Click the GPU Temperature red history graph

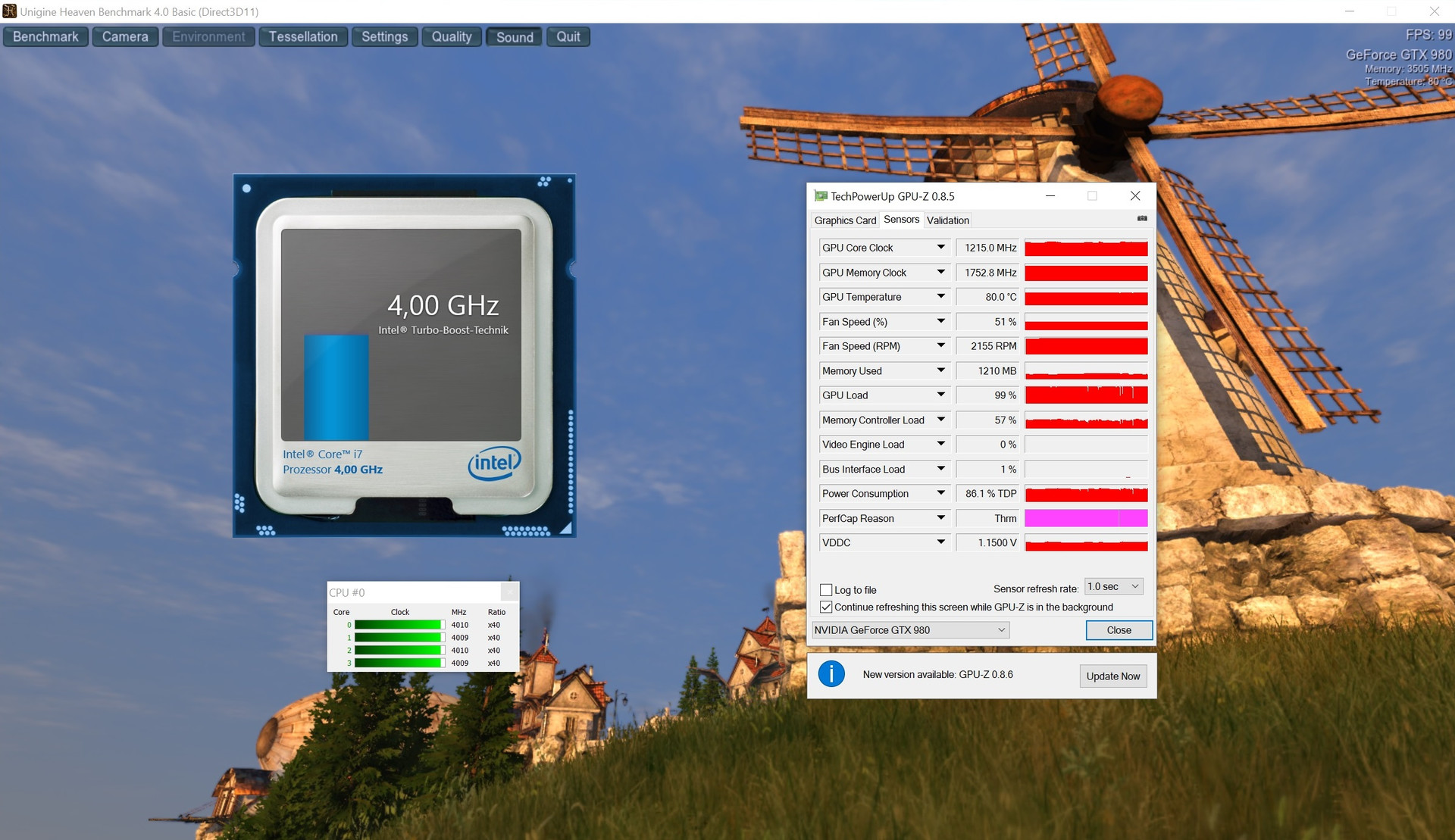[1086, 297]
